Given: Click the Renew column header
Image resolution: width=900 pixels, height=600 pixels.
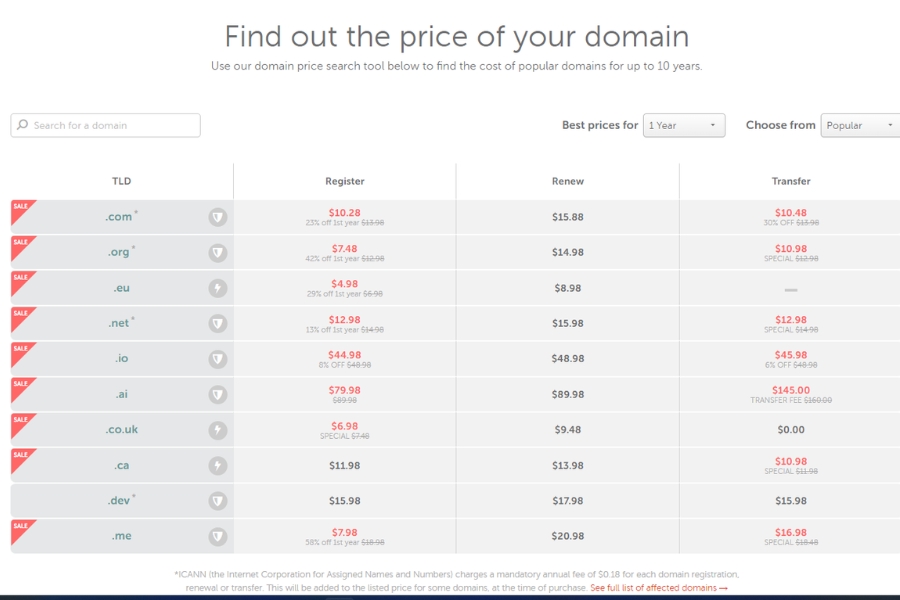Looking at the screenshot, I should (x=568, y=181).
